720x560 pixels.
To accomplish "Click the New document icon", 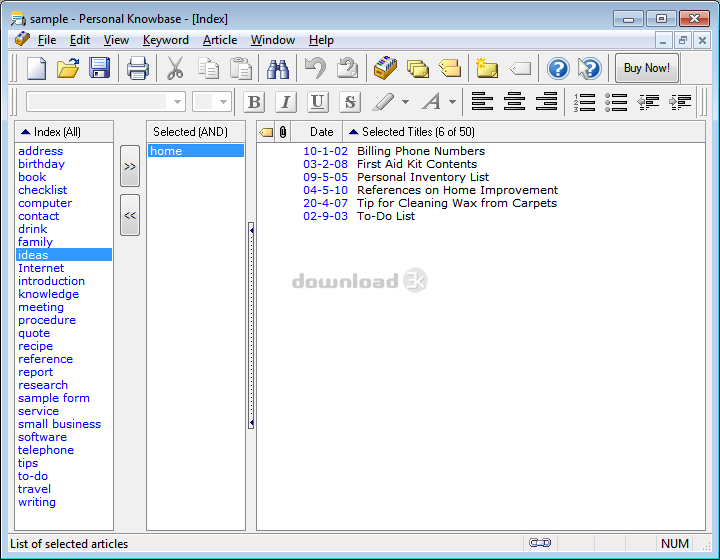I will (36, 68).
